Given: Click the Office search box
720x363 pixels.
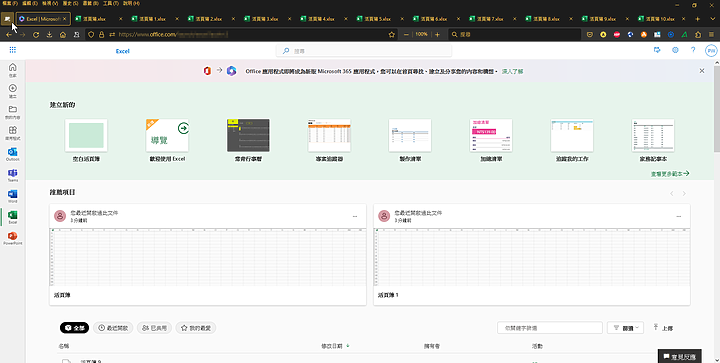Looking at the screenshot, I should click(364, 51).
